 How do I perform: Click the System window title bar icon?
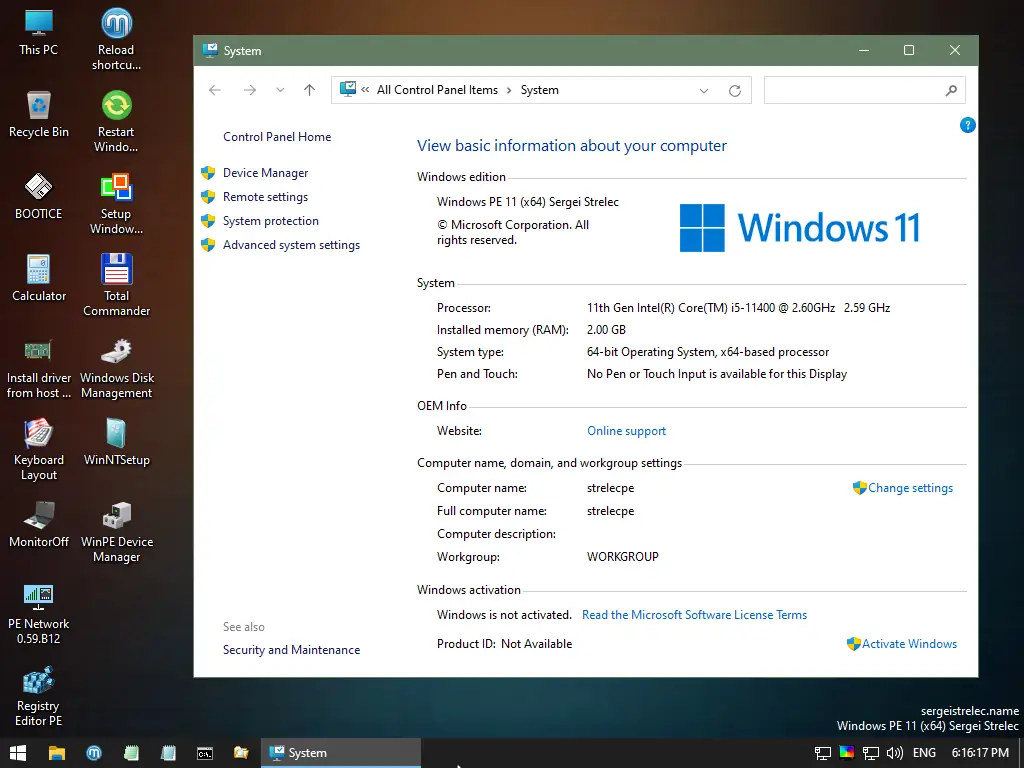pyautogui.click(x=210, y=50)
